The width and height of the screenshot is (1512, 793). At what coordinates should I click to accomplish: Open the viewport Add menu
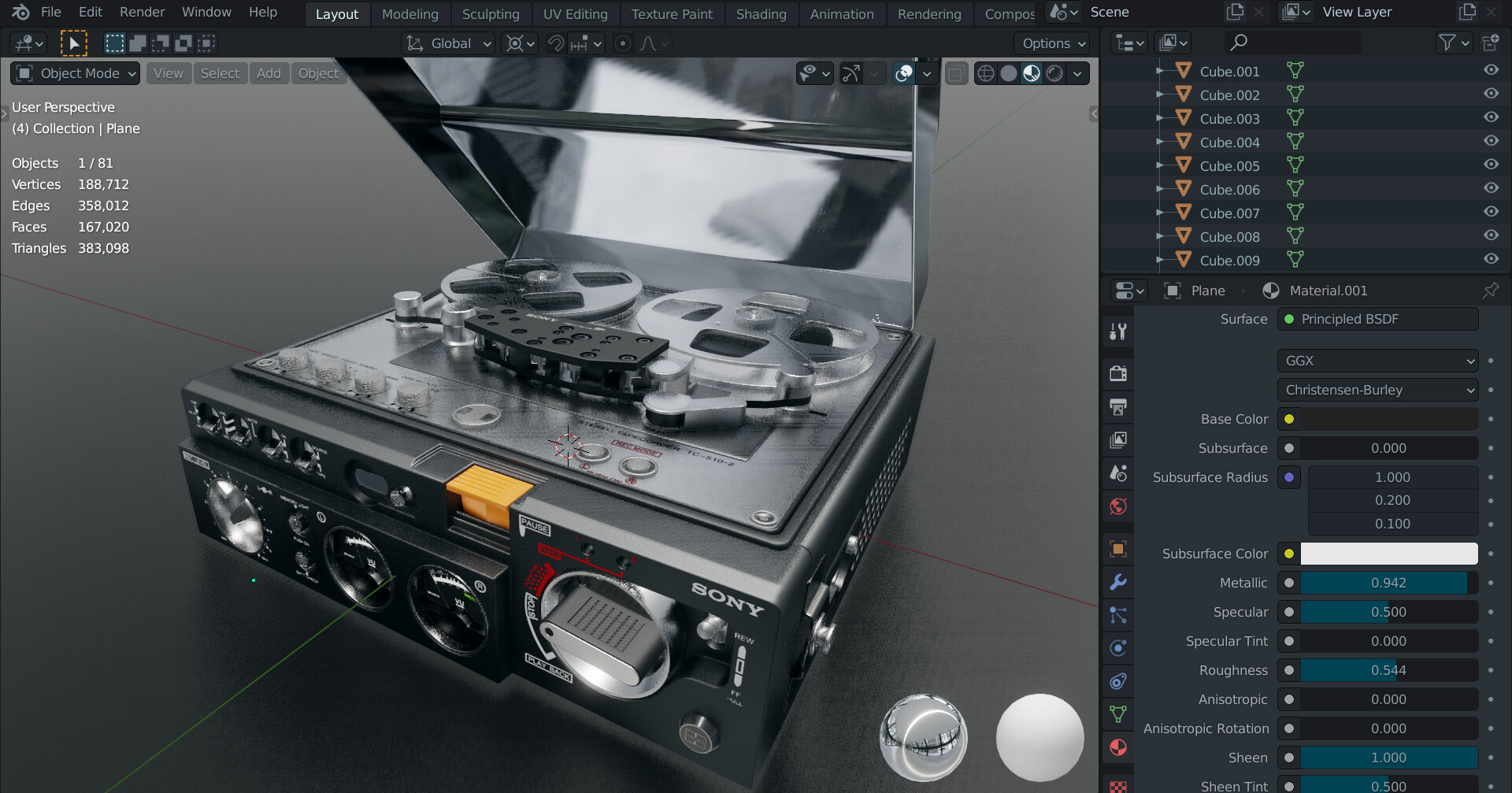tap(269, 73)
